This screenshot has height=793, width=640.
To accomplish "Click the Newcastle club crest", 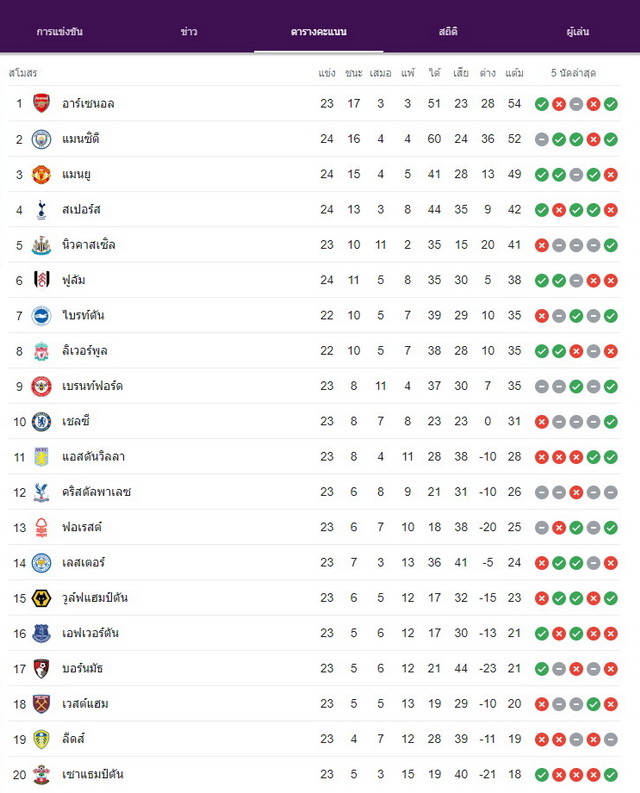I will (x=41, y=245).
